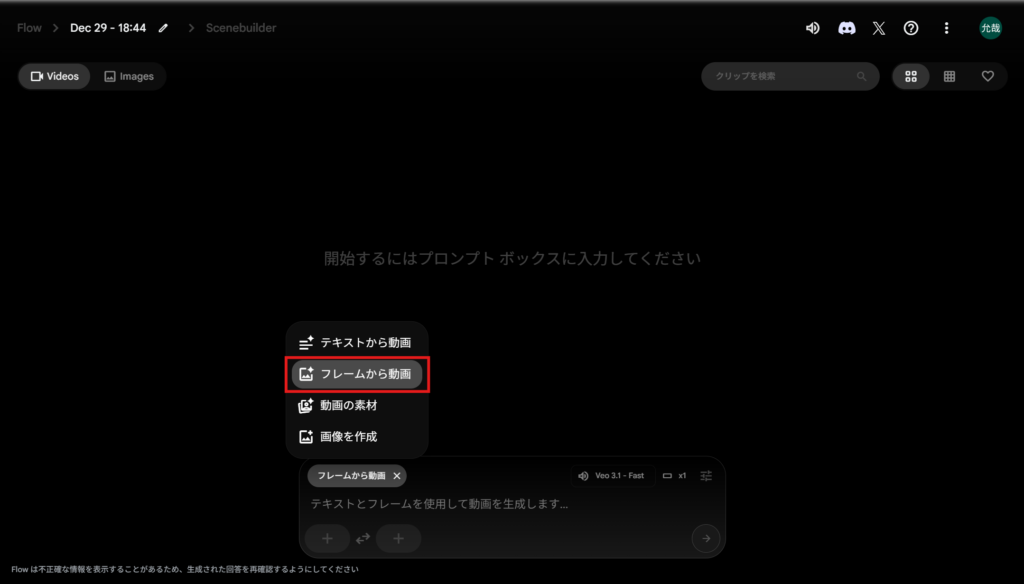Open the Veo 3.1 - Fast model selector
1024x584 pixels.
[611, 476]
